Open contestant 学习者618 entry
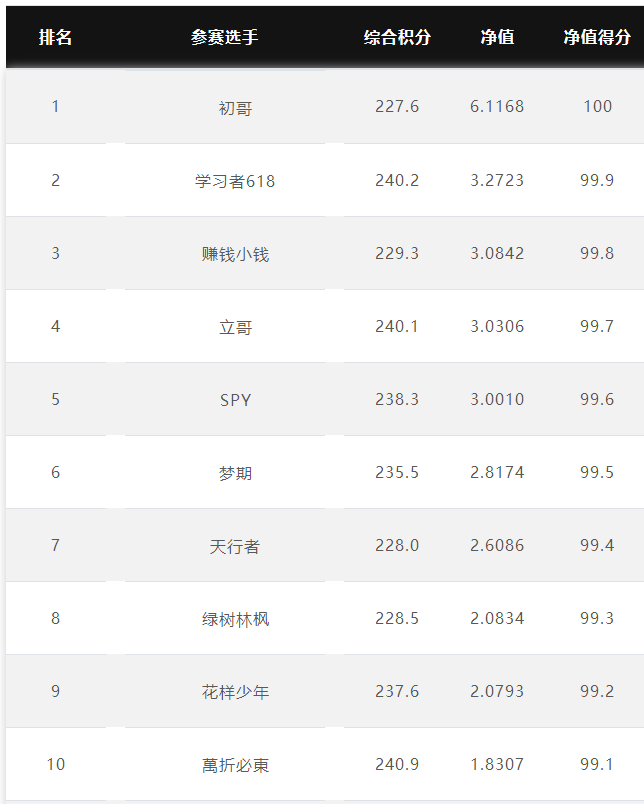 tap(235, 180)
